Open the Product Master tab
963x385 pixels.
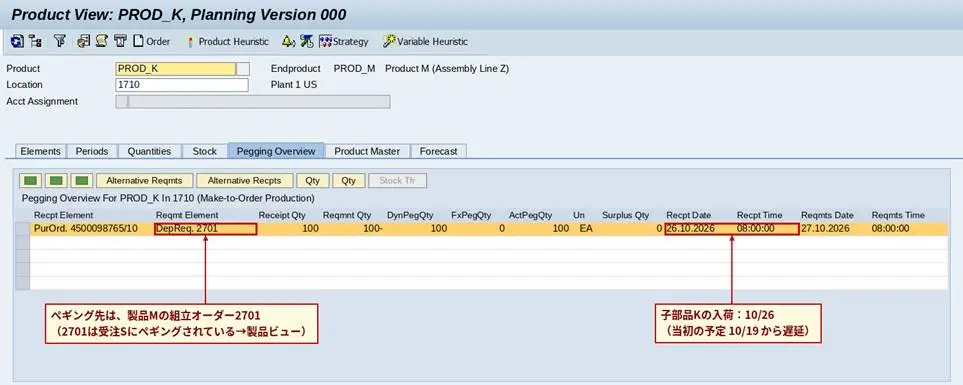point(367,151)
